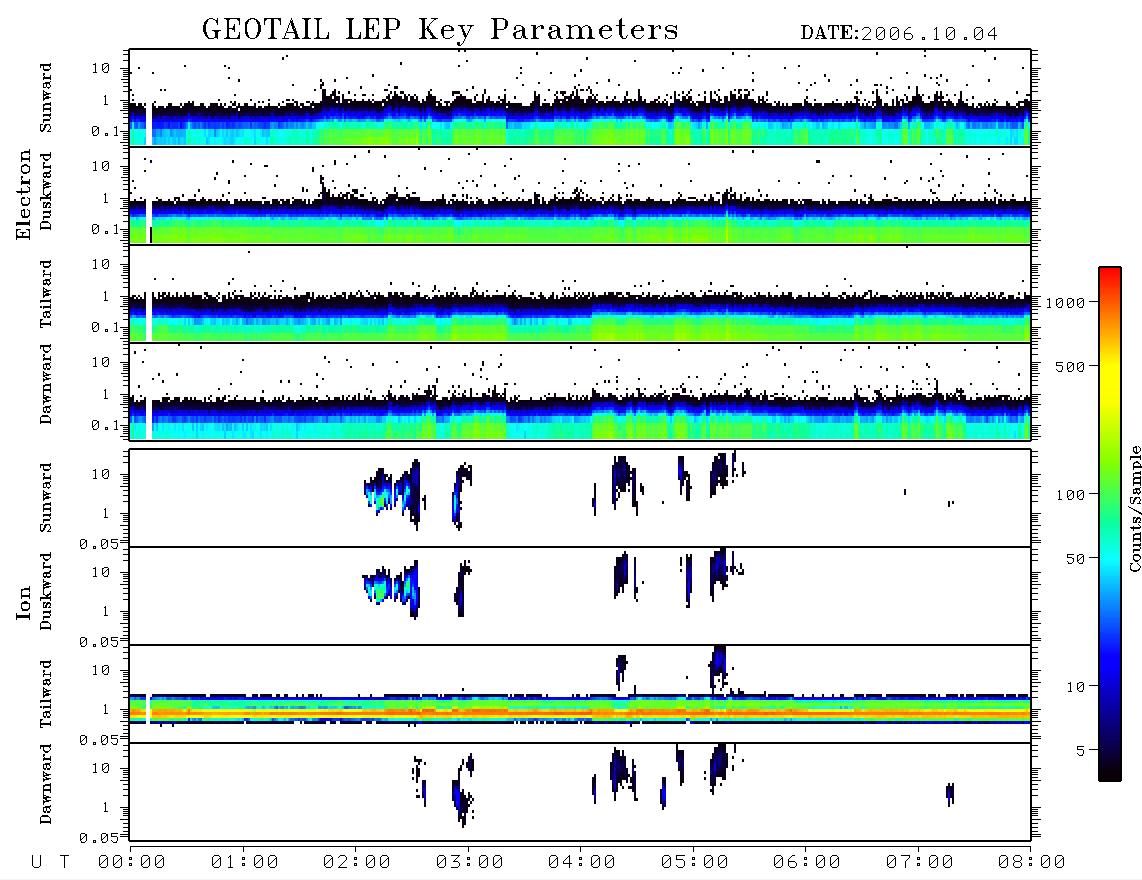The image size is (1142, 880).
Task: Click the 'DATE:2006.10.04' label
Action: [899, 34]
